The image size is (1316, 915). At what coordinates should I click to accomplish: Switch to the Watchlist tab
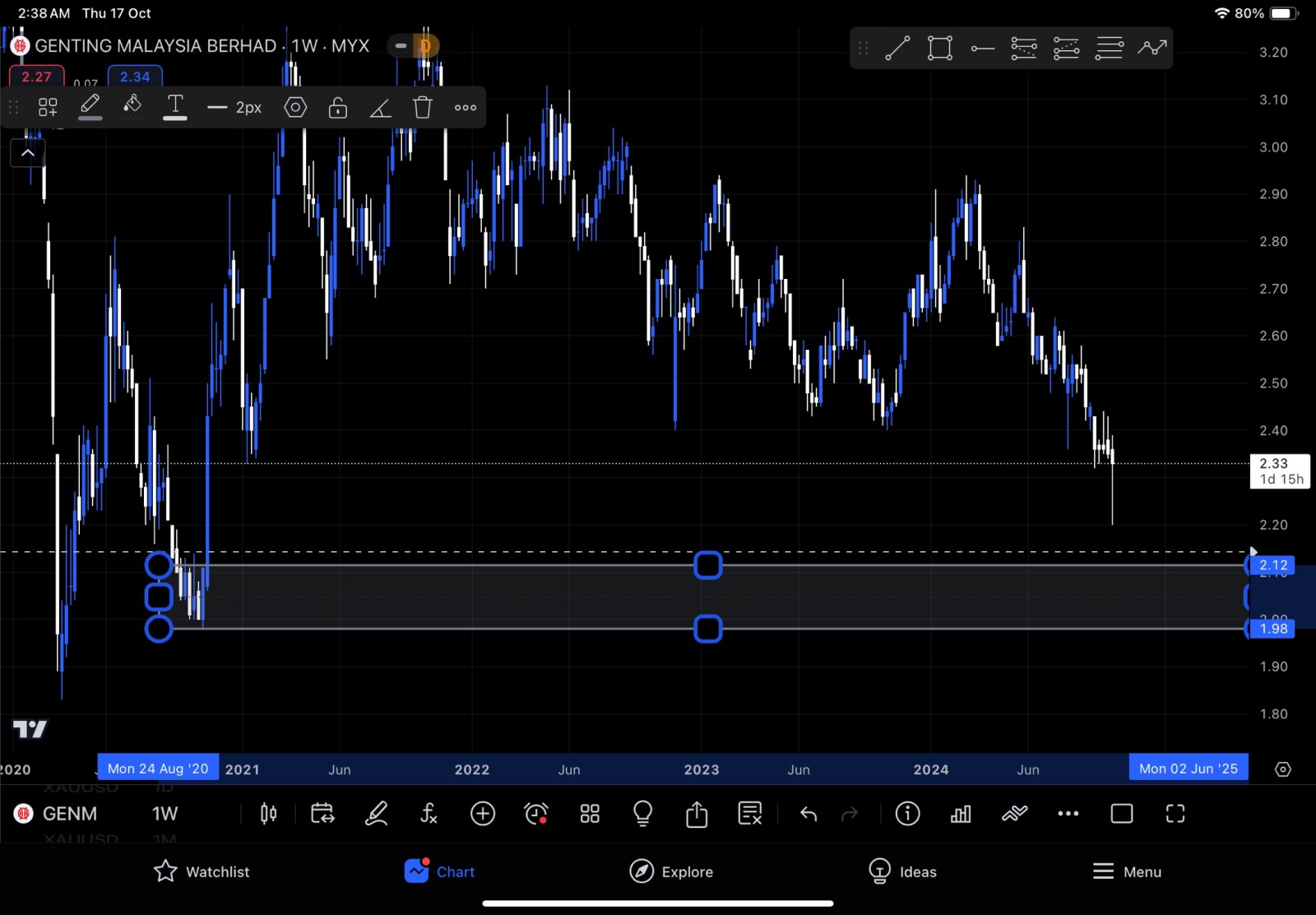202,871
